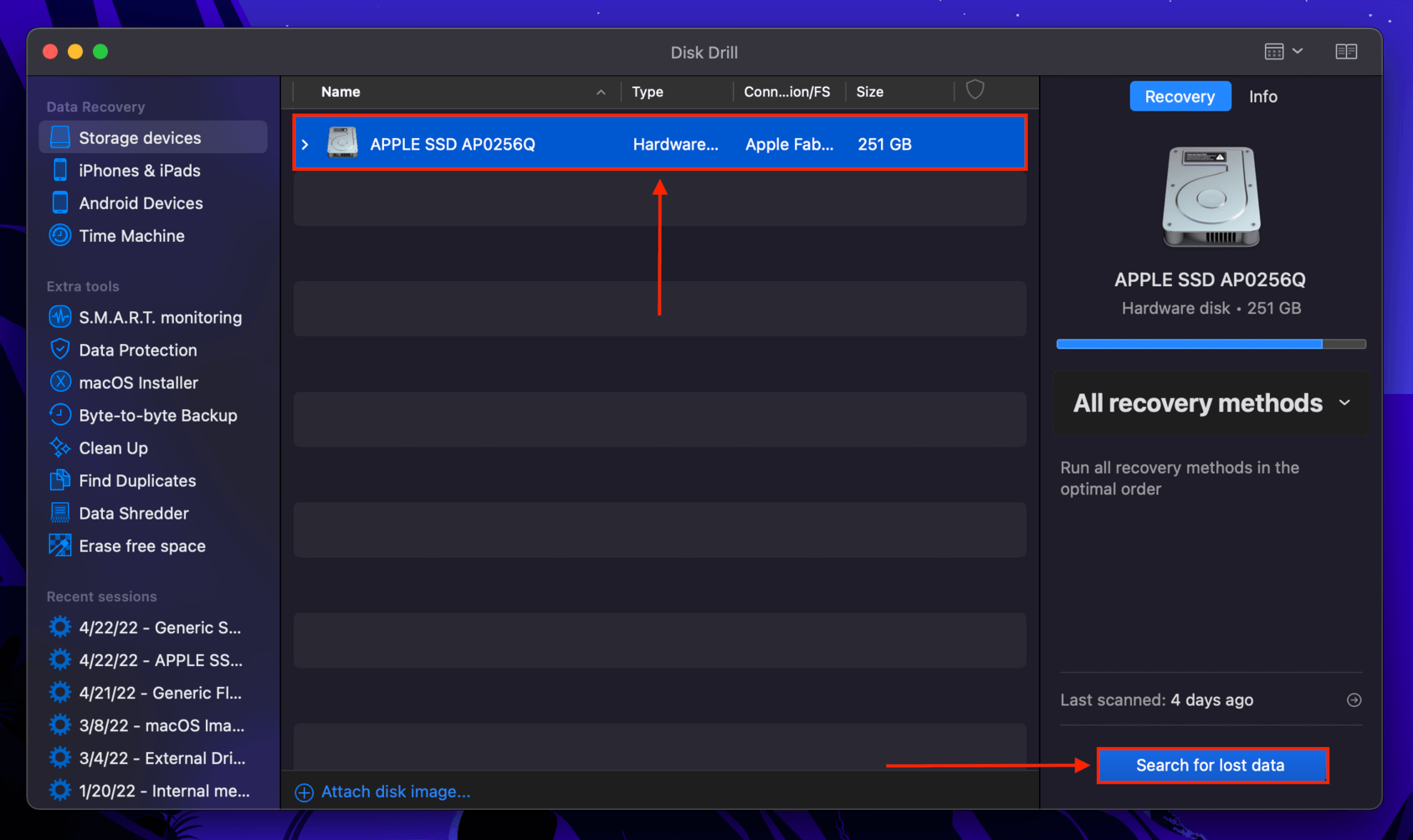The image size is (1413, 840).
Task: Click Attach disk image link
Action: pos(396,791)
